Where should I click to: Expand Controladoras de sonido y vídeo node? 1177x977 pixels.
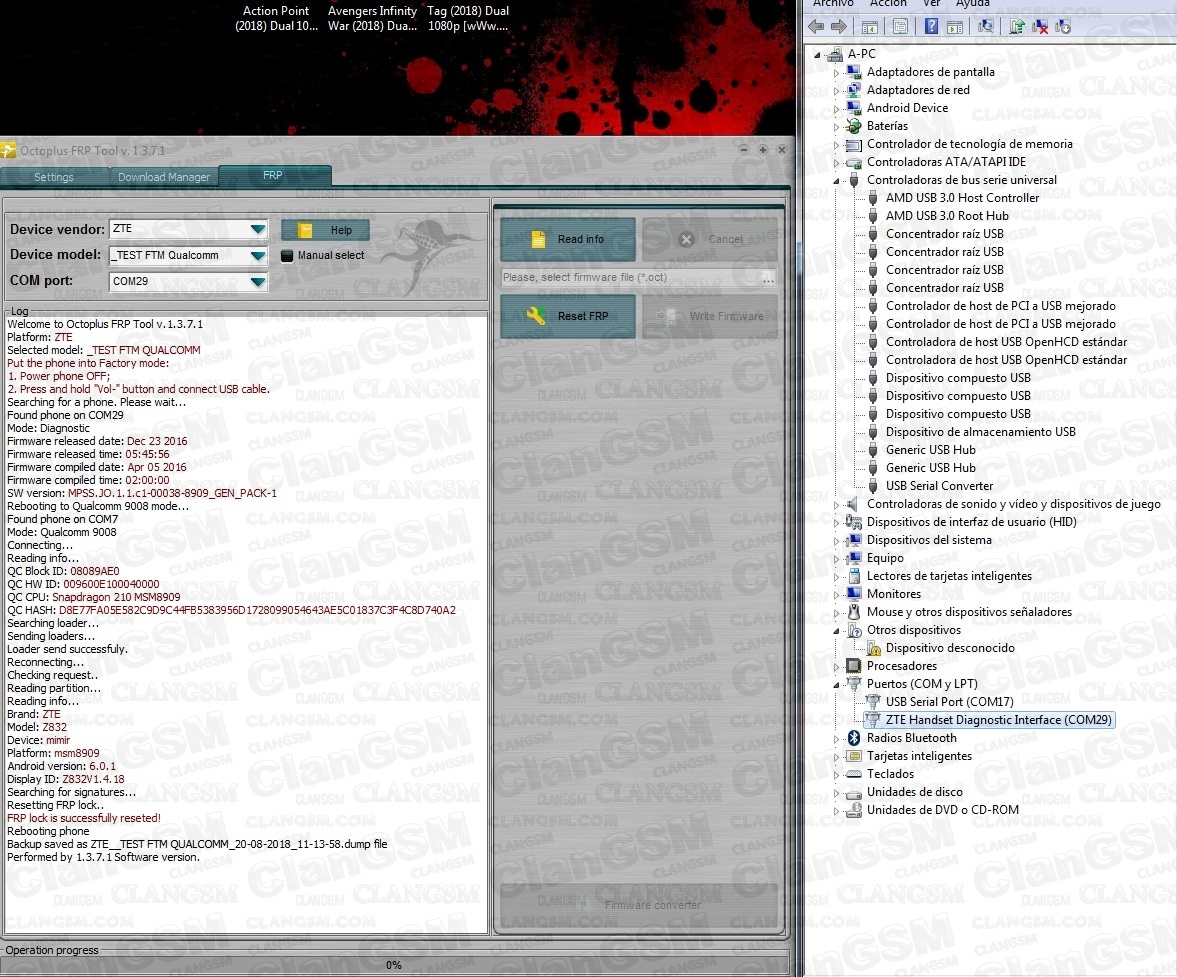(x=836, y=505)
